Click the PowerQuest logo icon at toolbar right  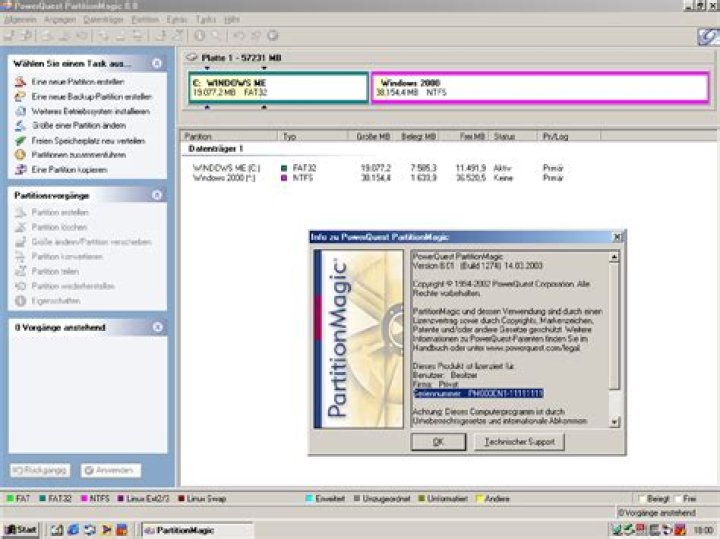[x=708, y=36]
